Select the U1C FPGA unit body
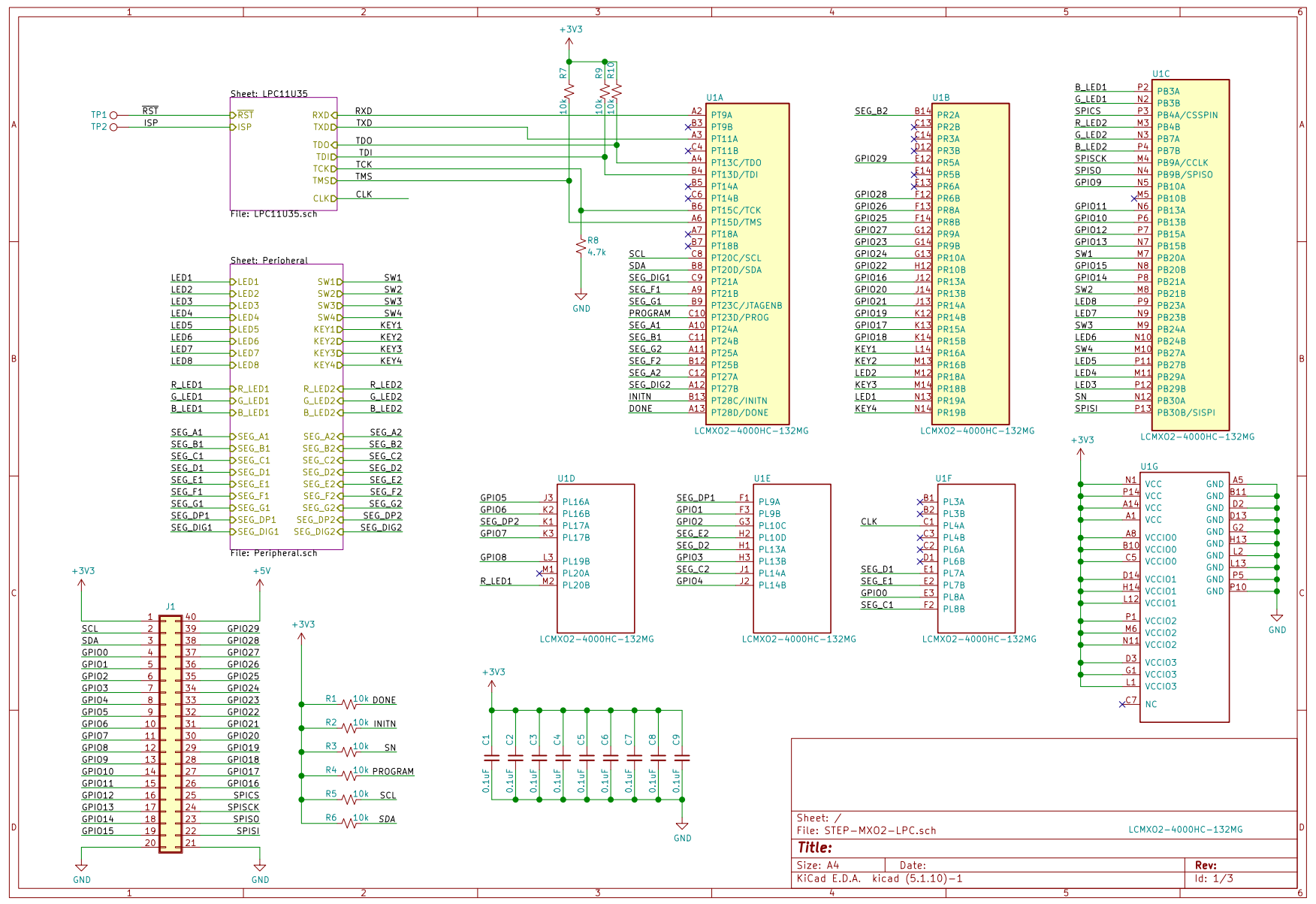 click(x=1191, y=255)
